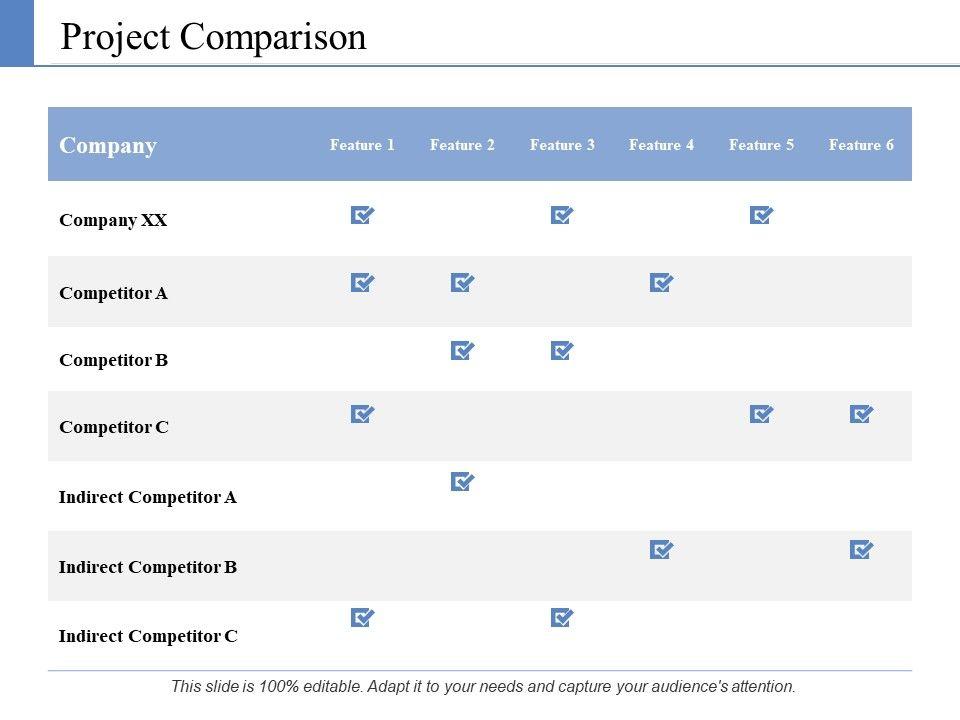Select Competitor A Feature 4 checkmark

[662, 283]
